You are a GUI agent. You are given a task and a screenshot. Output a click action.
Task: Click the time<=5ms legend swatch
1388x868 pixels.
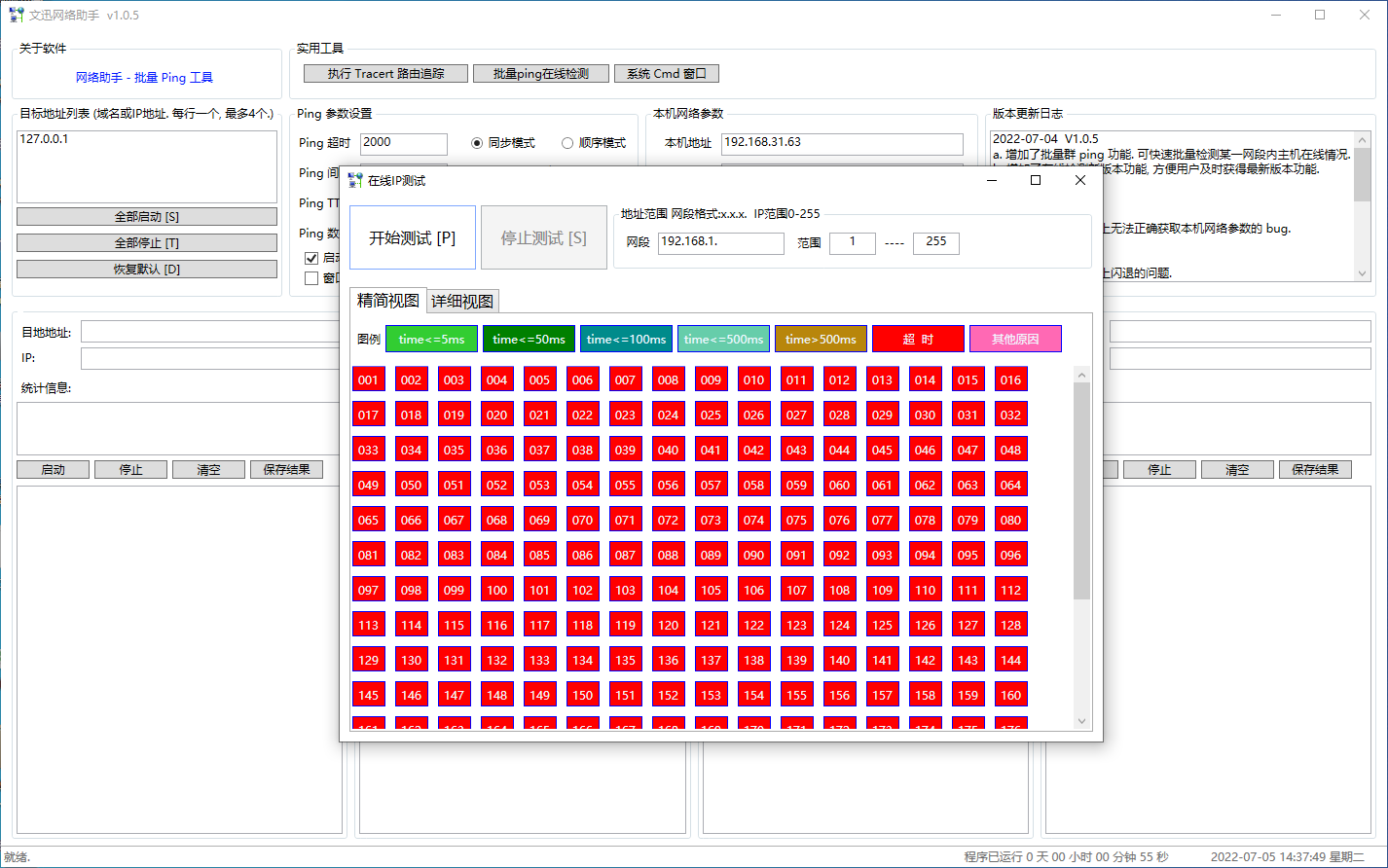point(431,339)
